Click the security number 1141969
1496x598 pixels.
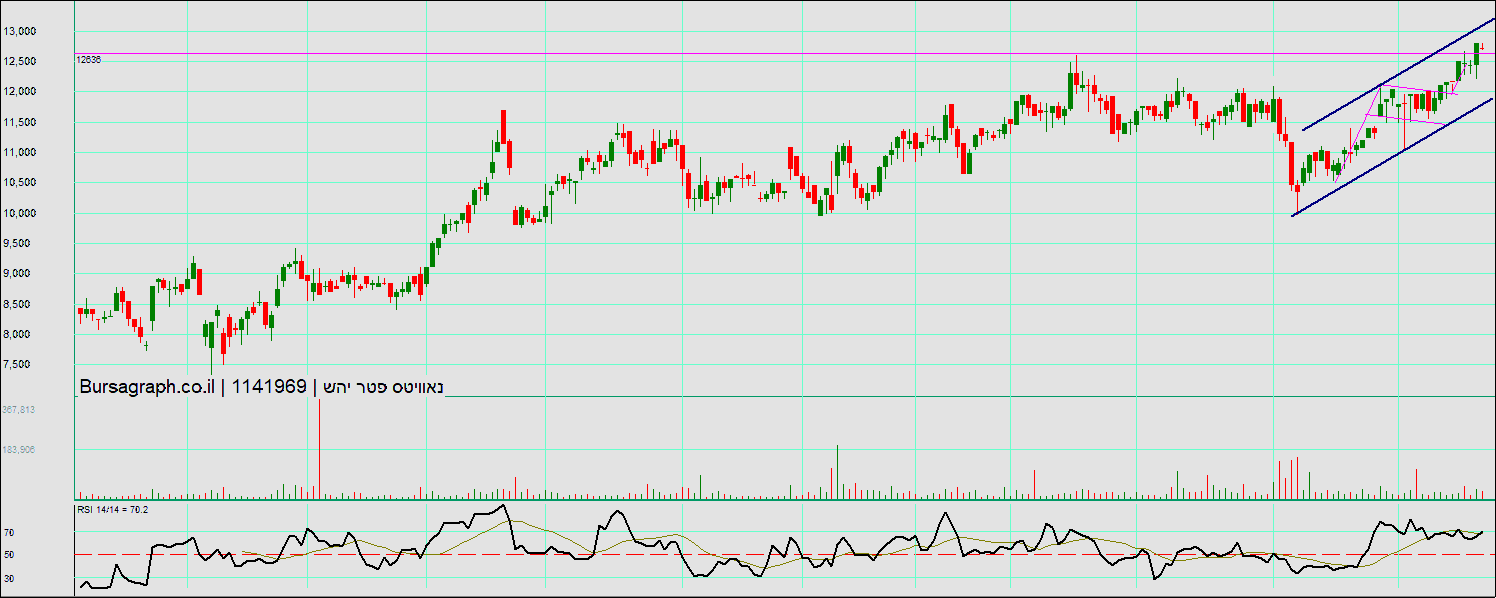269,387
